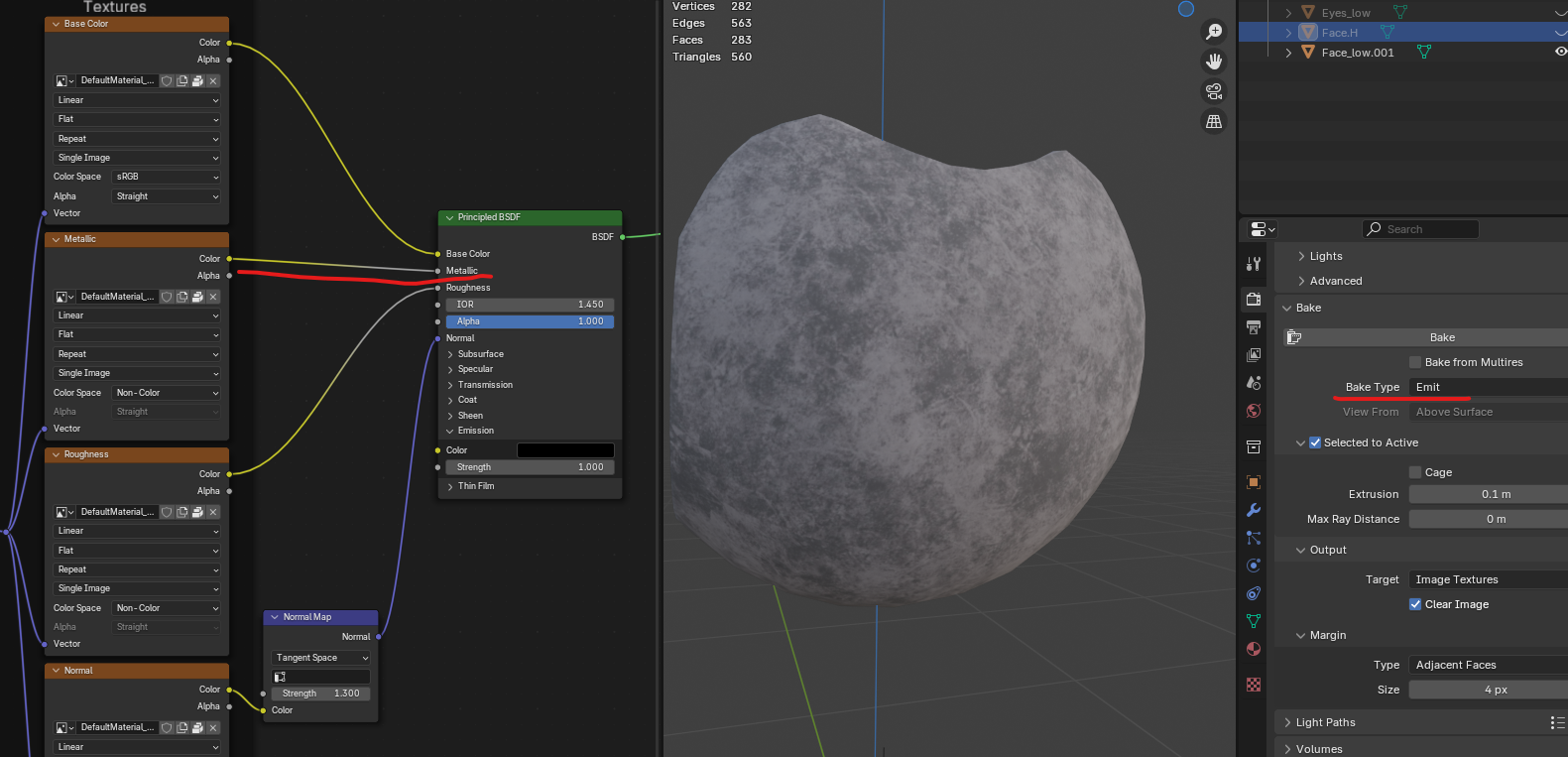Switch perspective/orthographic with the grid icon
Screen dimensions: 1568x757
1213,121
